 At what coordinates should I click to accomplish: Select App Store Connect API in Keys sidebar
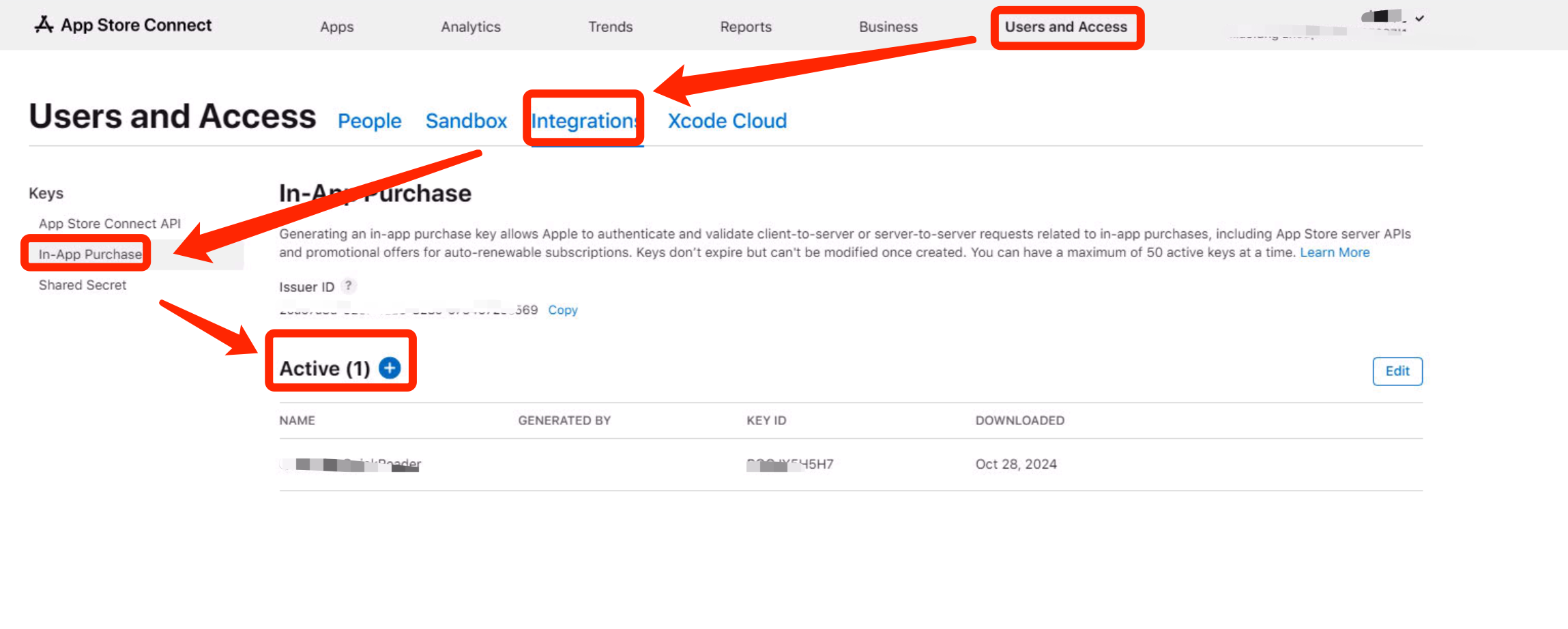(x=109, y=224)
